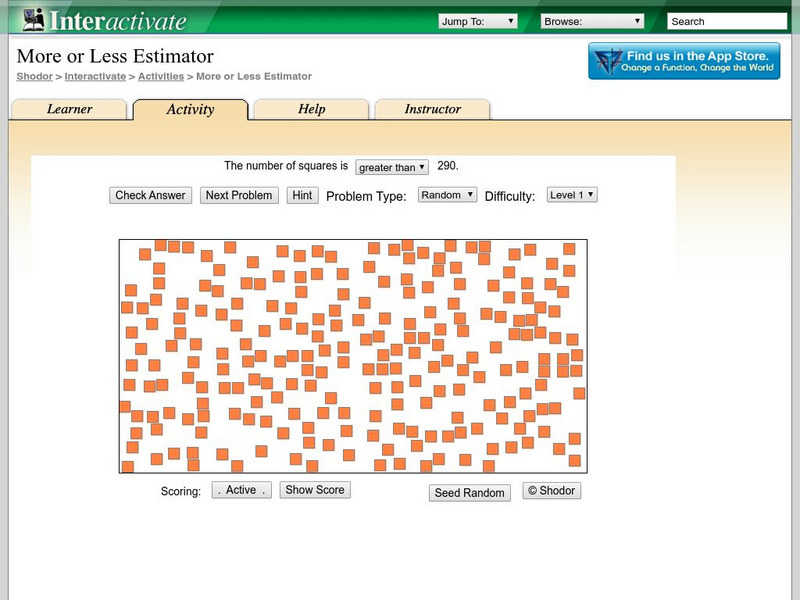Follow the Shodor breadcrumb link
The width and height of the screenshot is (800, 600).
[x=34, y=77]
